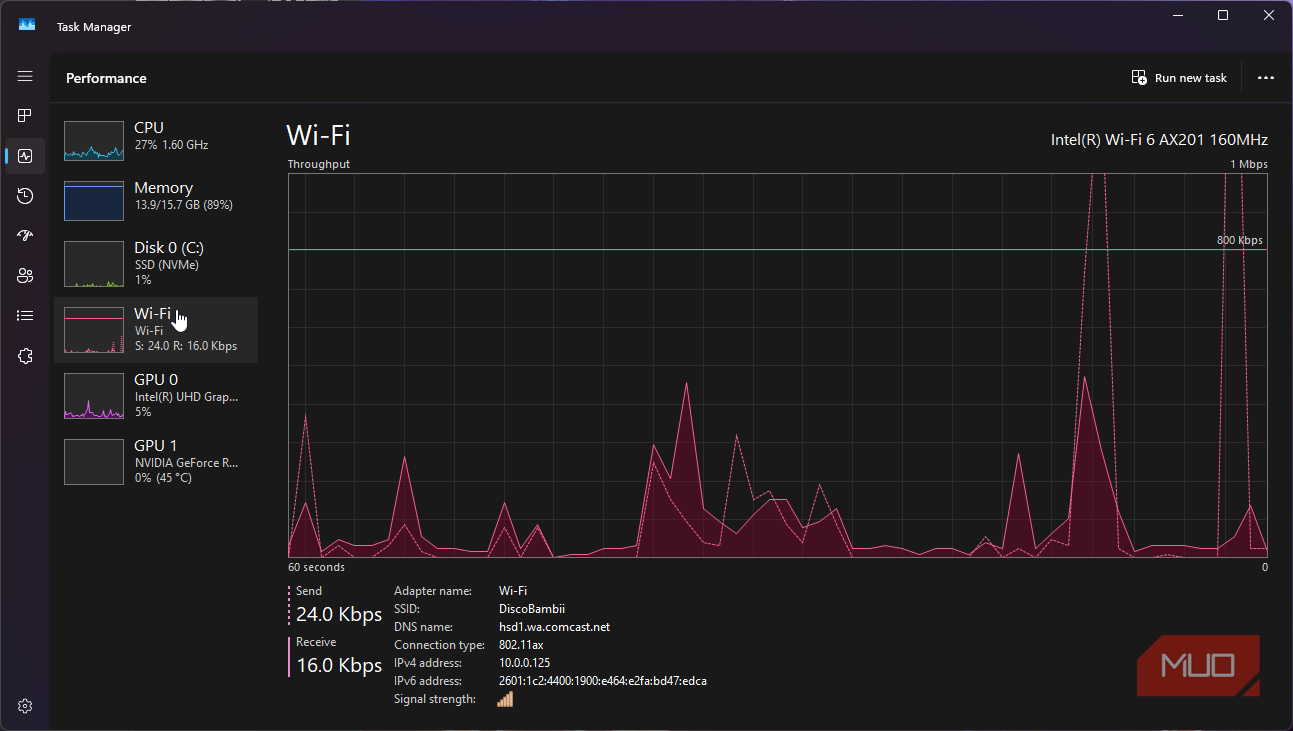Maximize the Task Manager window
The image size is (1293, 731).
coord(1223,15)
